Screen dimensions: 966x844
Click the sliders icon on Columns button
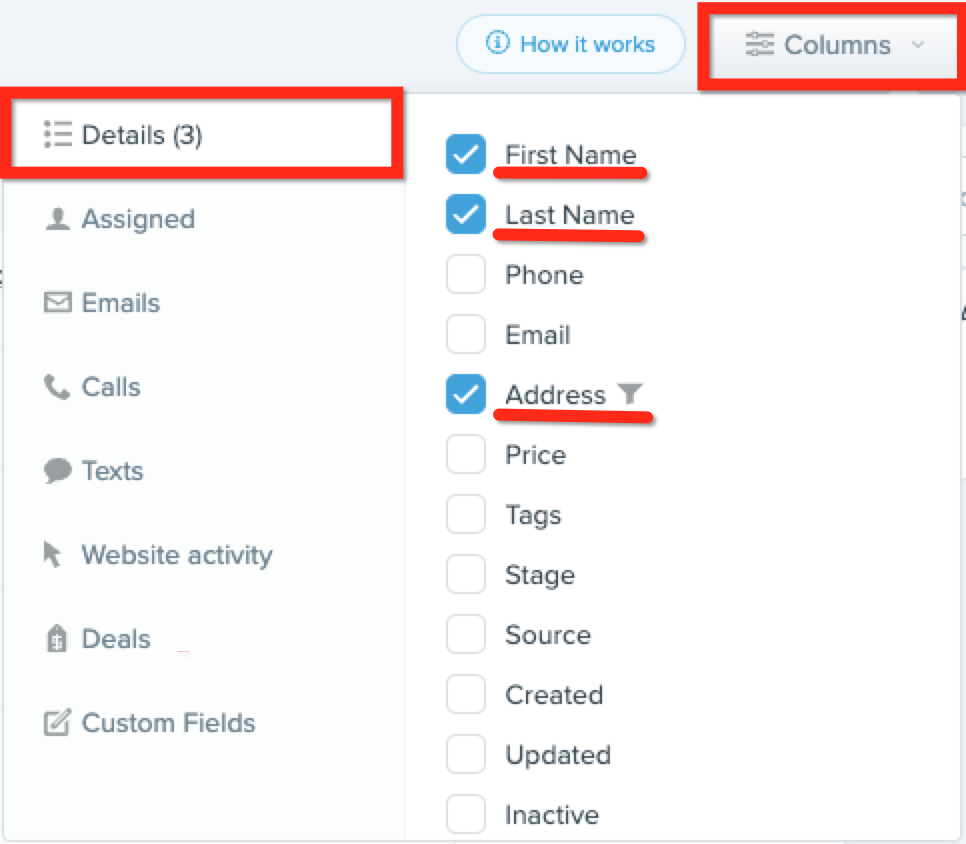[x=760, y=45]
